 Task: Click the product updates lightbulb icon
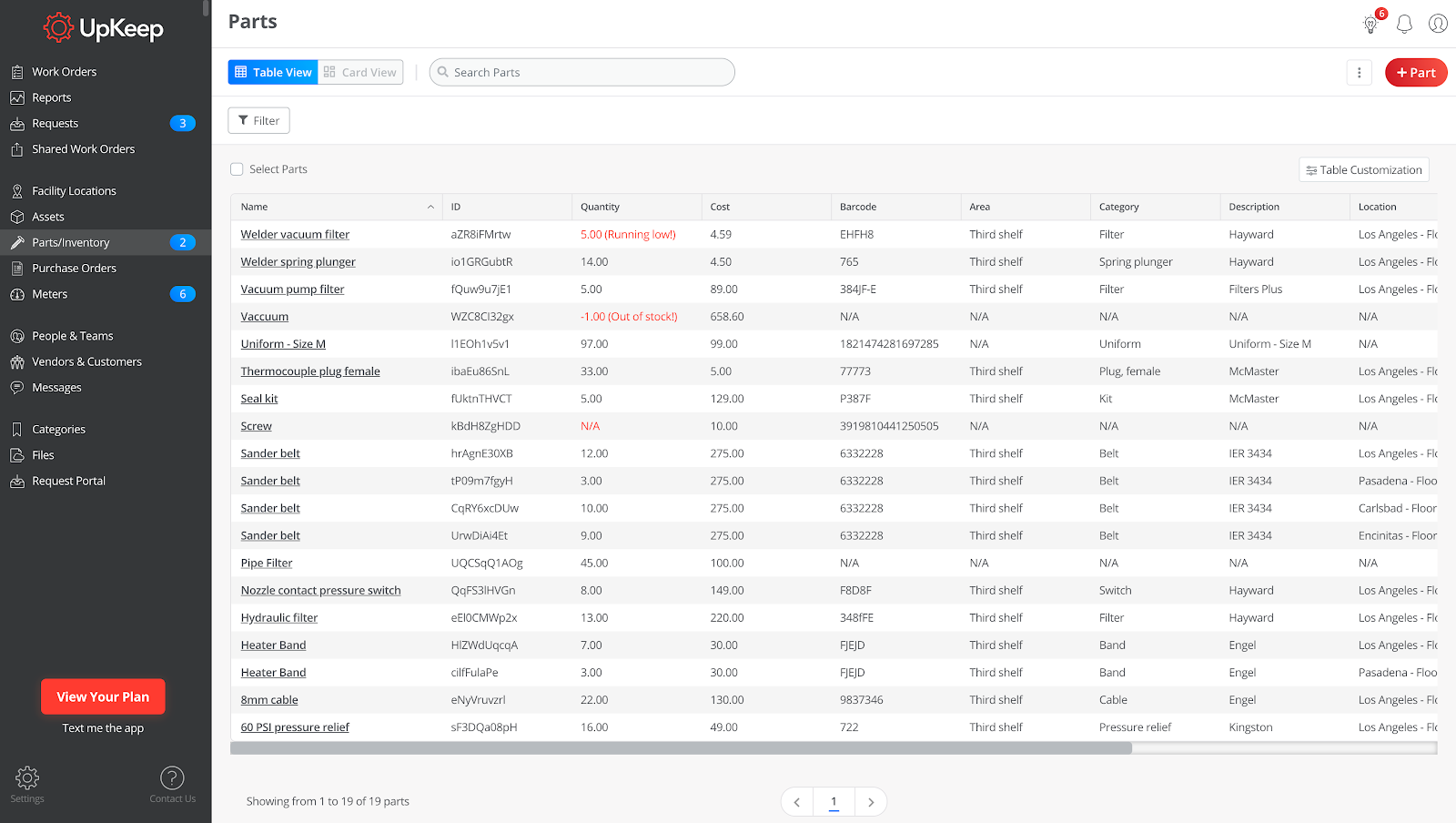[x=1370, y=25]
